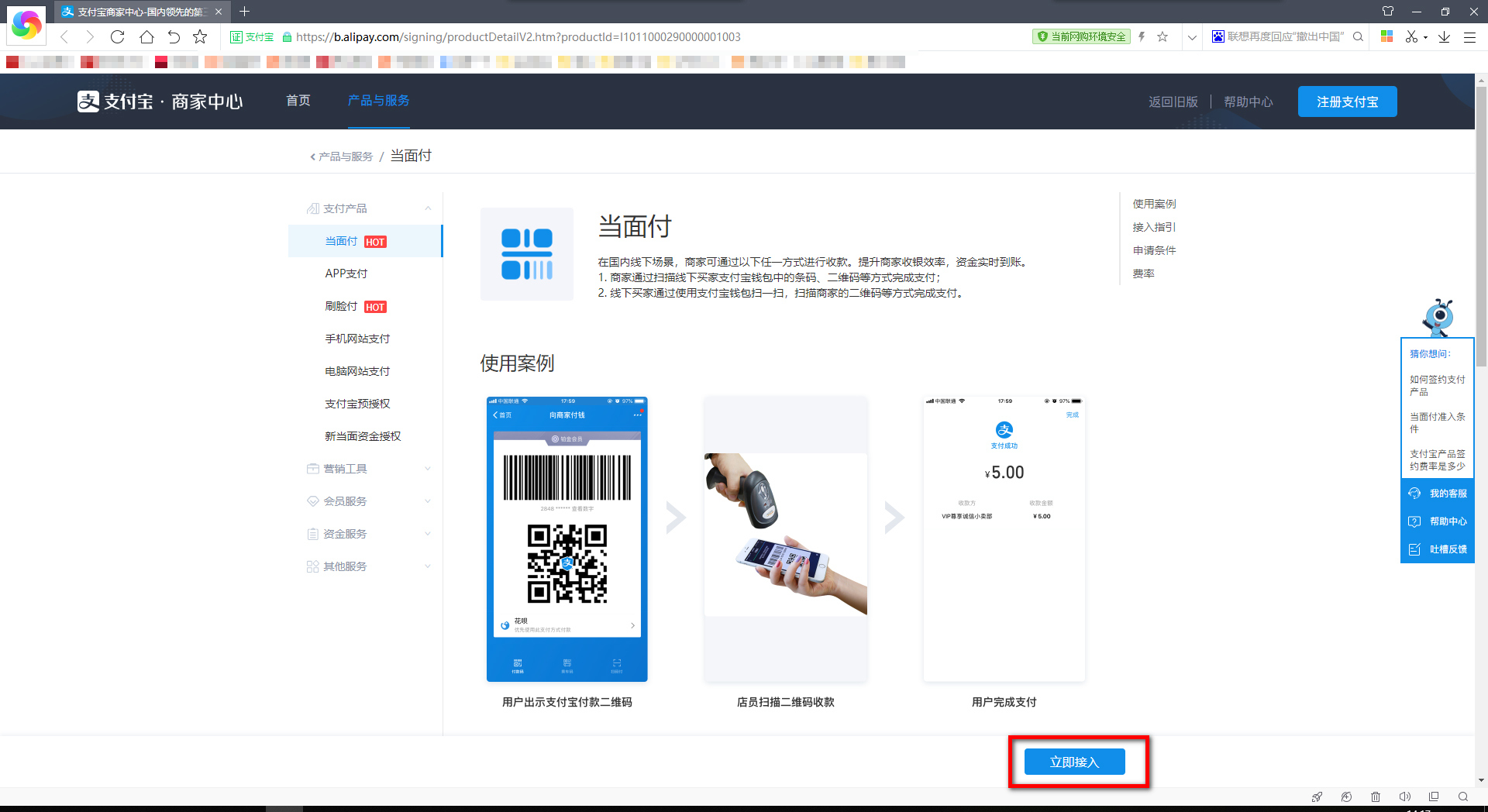Open the colorful apps grid icon
1488x812 pixels.
coord(1387,36)
